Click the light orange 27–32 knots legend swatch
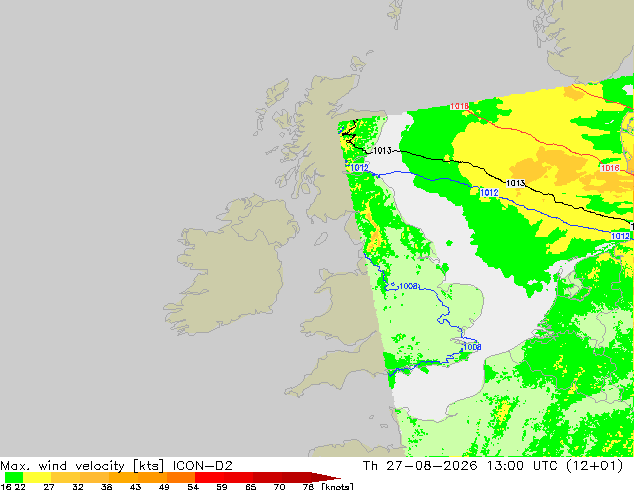Image resolution: width=634 pixels, height=490 pixels. [66, 477]
